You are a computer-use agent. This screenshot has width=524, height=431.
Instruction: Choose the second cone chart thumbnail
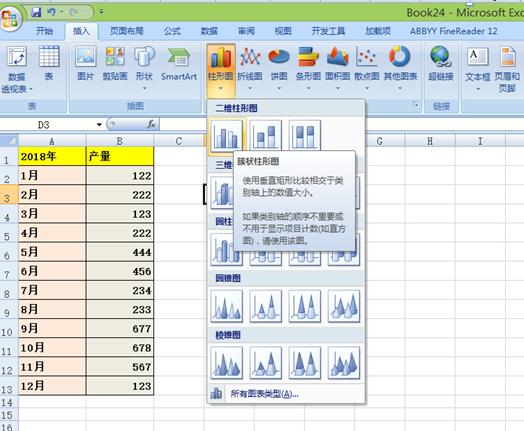click(x=266, y=306)
